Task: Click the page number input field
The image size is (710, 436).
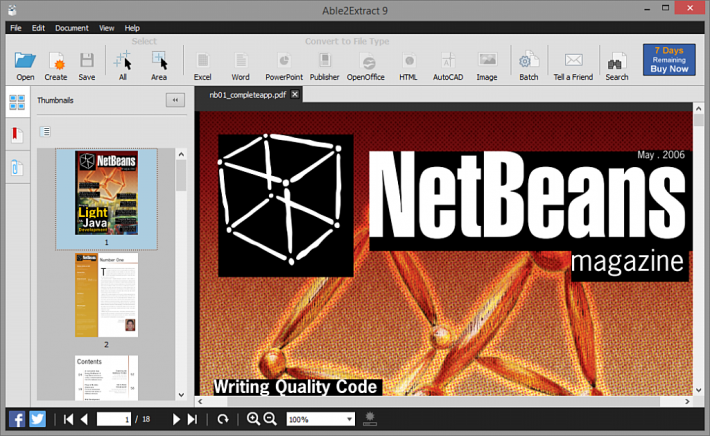Action: coord(114,419)
